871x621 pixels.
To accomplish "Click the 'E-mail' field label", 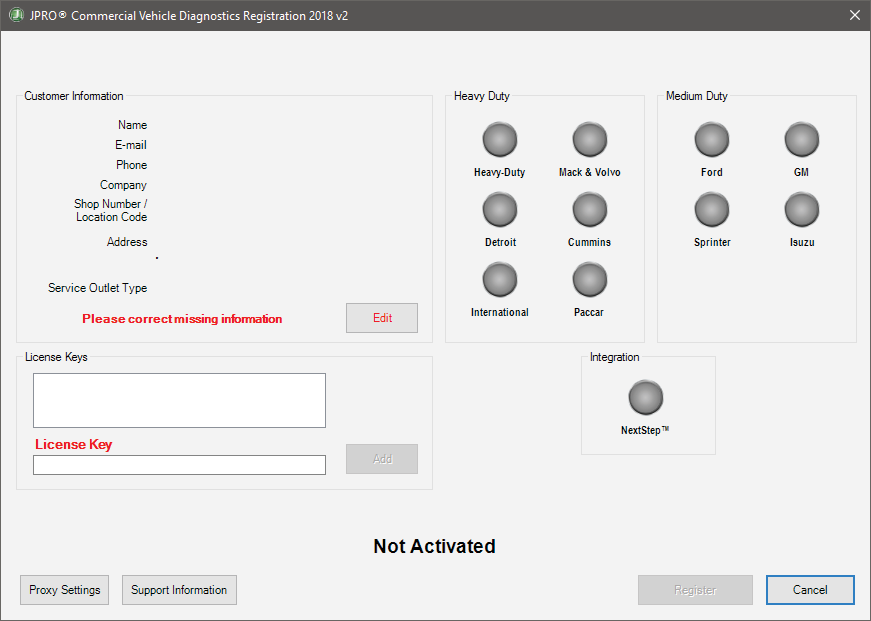I will pyautogui.click(x=131, y=145).
